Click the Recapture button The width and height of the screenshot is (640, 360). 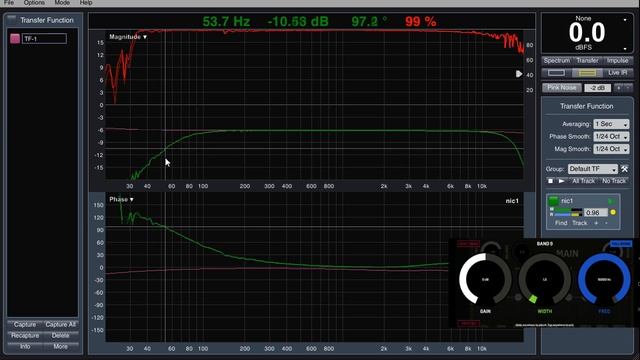[x=25, y=336]
